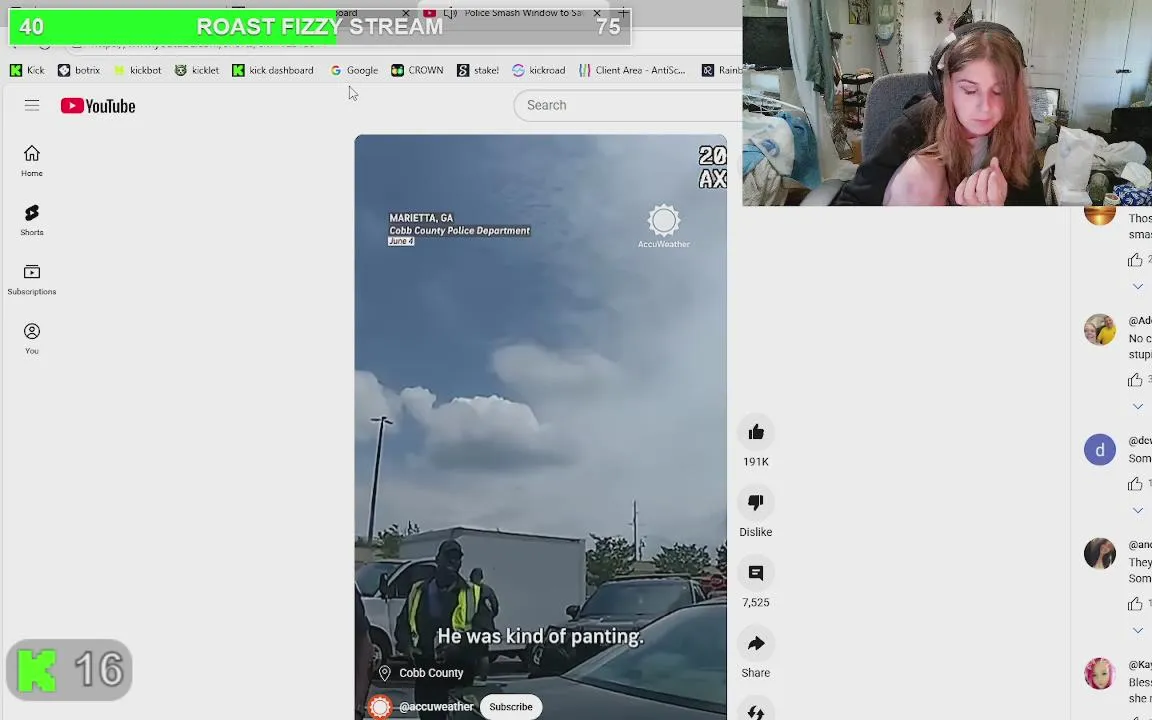Like the comment starting with "No c"
The height and width of the screenshot is (720, 1152).
[x=1135, y=380]
